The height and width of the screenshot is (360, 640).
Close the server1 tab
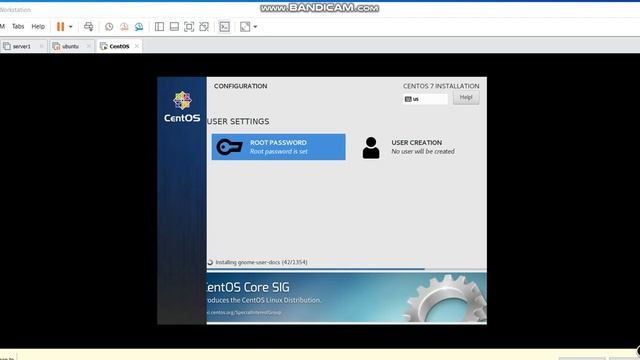click(41, 46)
